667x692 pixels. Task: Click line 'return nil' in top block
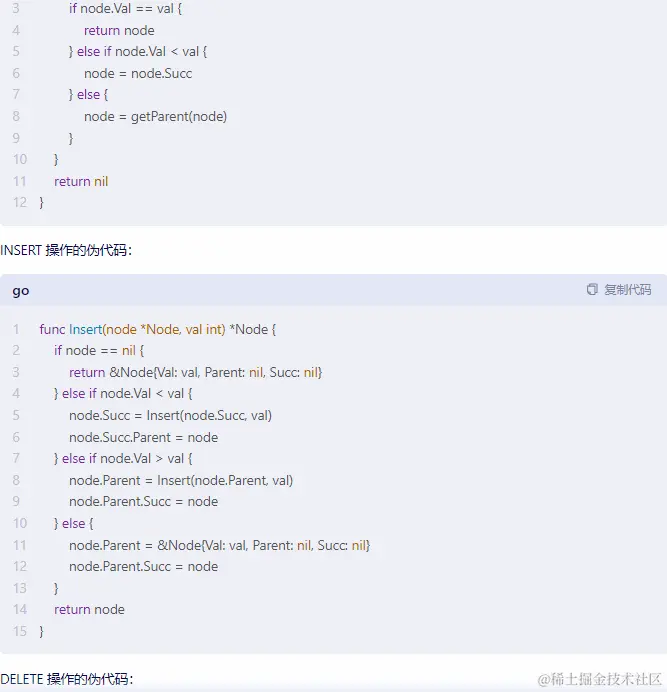pyautogui.click(x=81, y=181)
